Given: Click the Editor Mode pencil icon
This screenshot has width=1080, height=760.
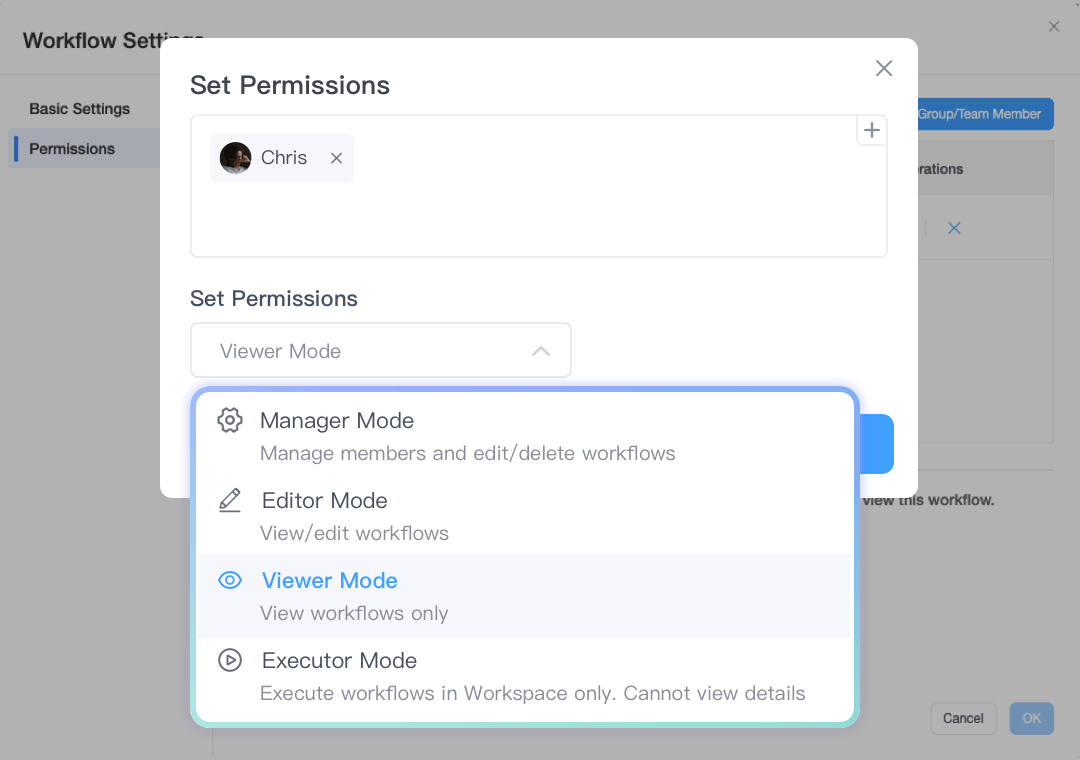Looking at the screenshot, I should point(230,500).
